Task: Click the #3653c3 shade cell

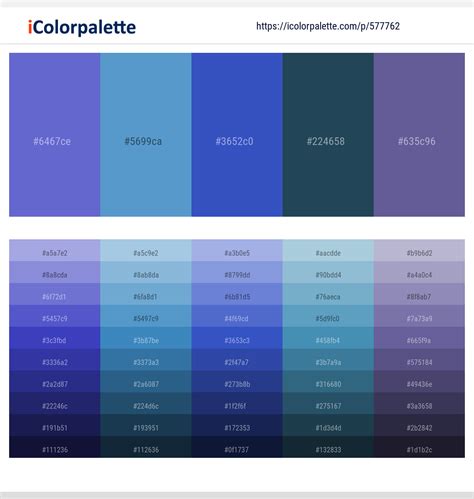Action: click(x=237, y=338)
